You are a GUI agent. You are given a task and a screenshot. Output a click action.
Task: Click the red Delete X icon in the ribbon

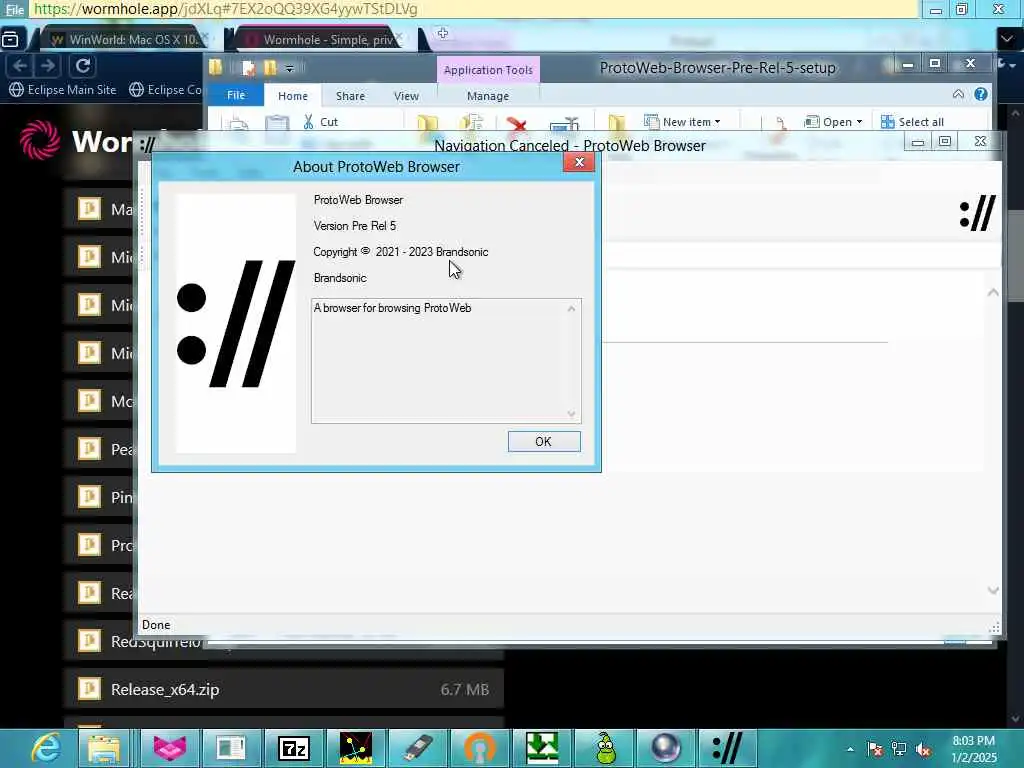(x=516, y=123)
